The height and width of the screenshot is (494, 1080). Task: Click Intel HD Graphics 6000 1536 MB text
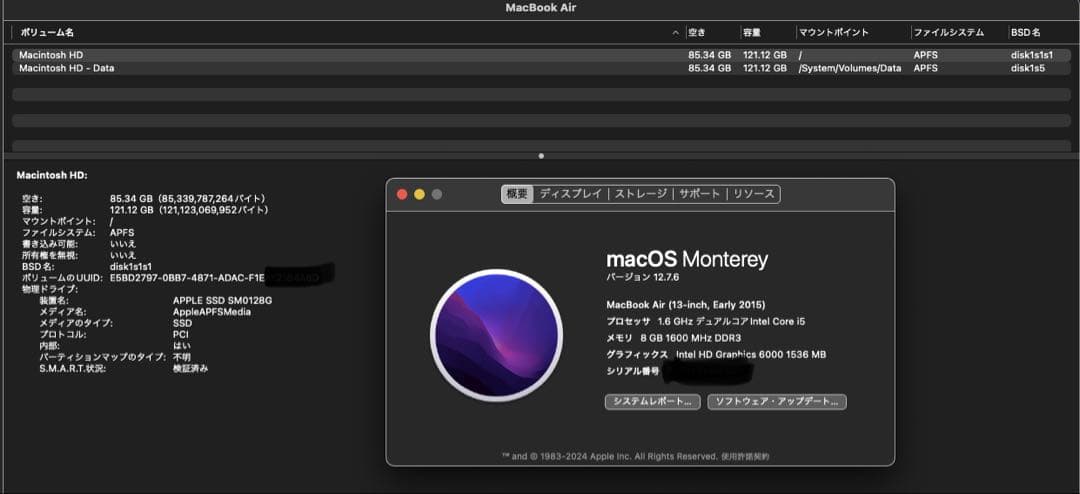point(751,355)
